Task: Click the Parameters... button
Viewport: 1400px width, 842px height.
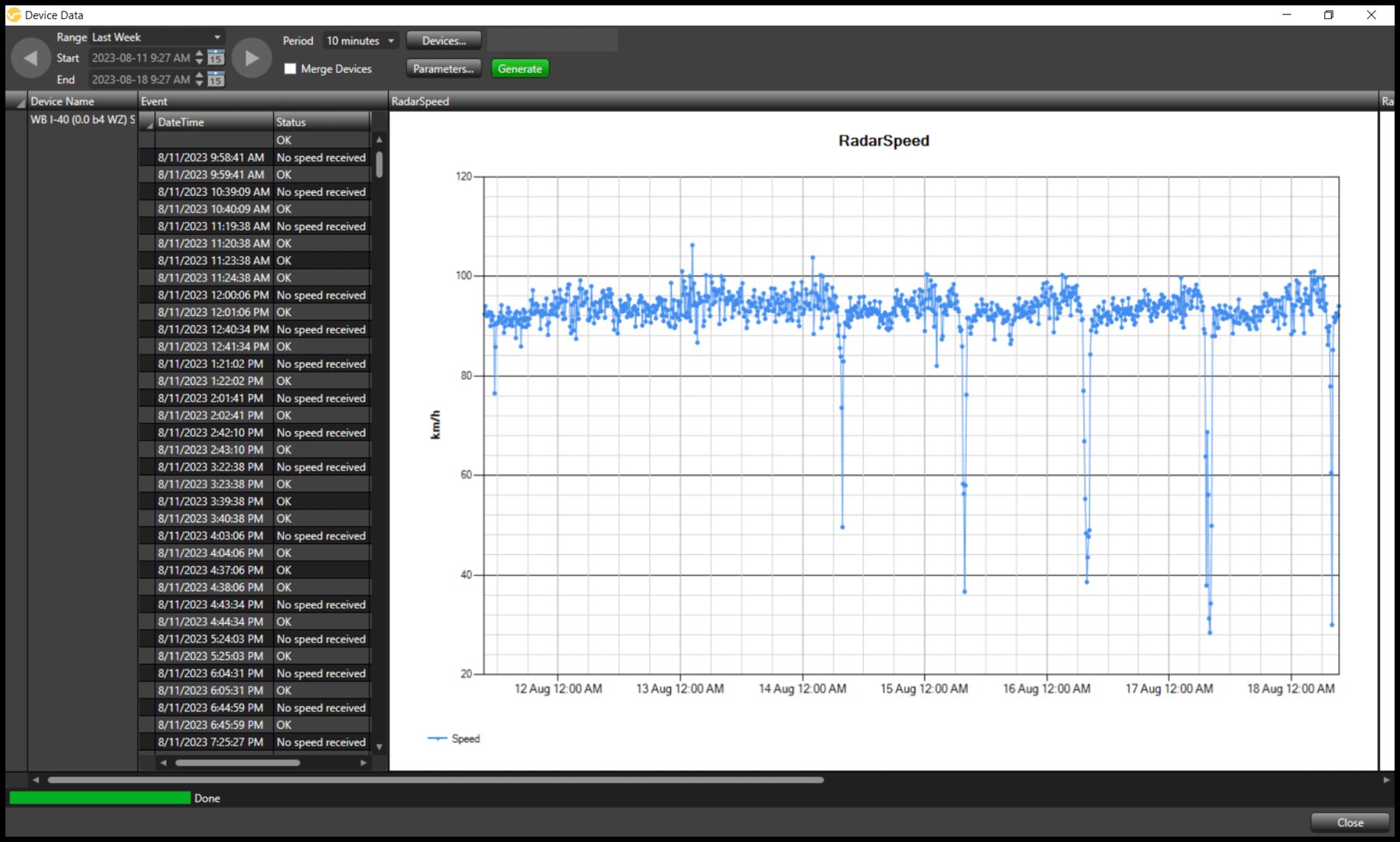Action: pos(444,69)
